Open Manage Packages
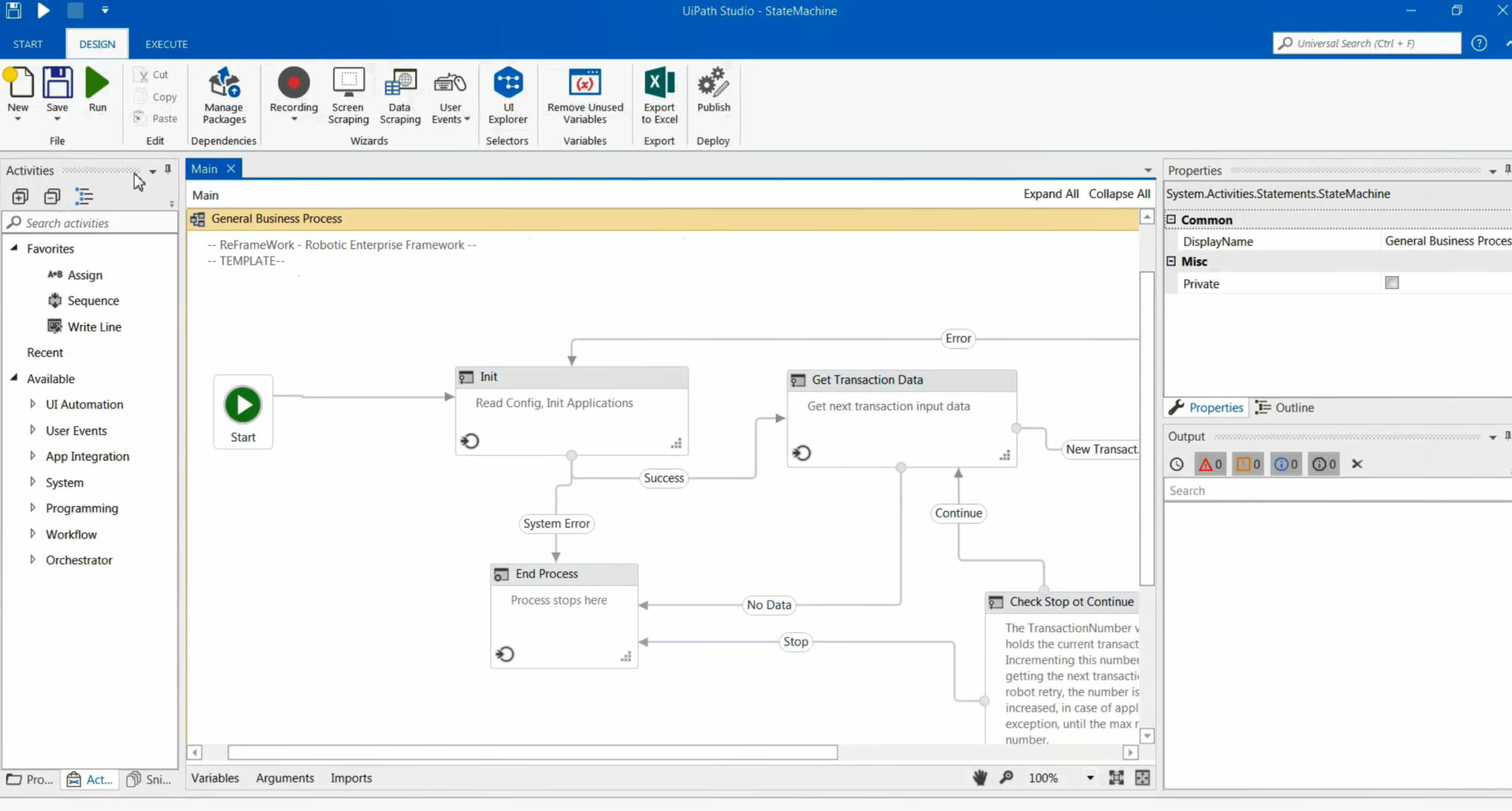Screen dimensions: 1512x811 point(224,95)
